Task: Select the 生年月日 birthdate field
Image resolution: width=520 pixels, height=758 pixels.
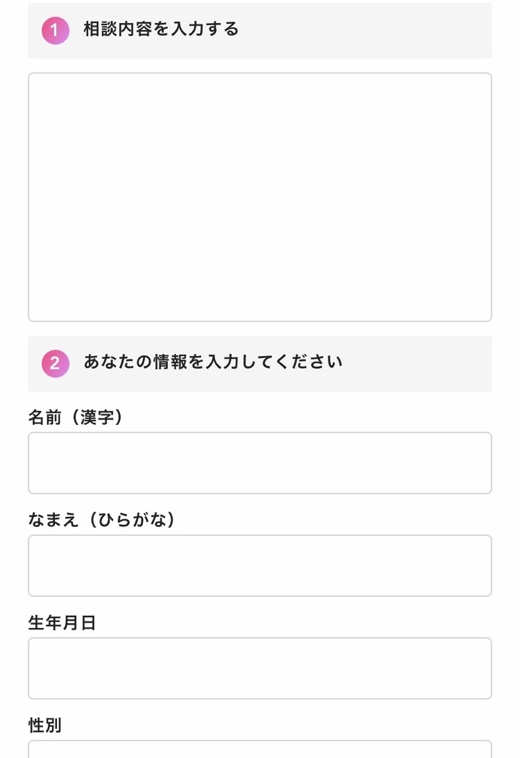Action: pos(260,668)
